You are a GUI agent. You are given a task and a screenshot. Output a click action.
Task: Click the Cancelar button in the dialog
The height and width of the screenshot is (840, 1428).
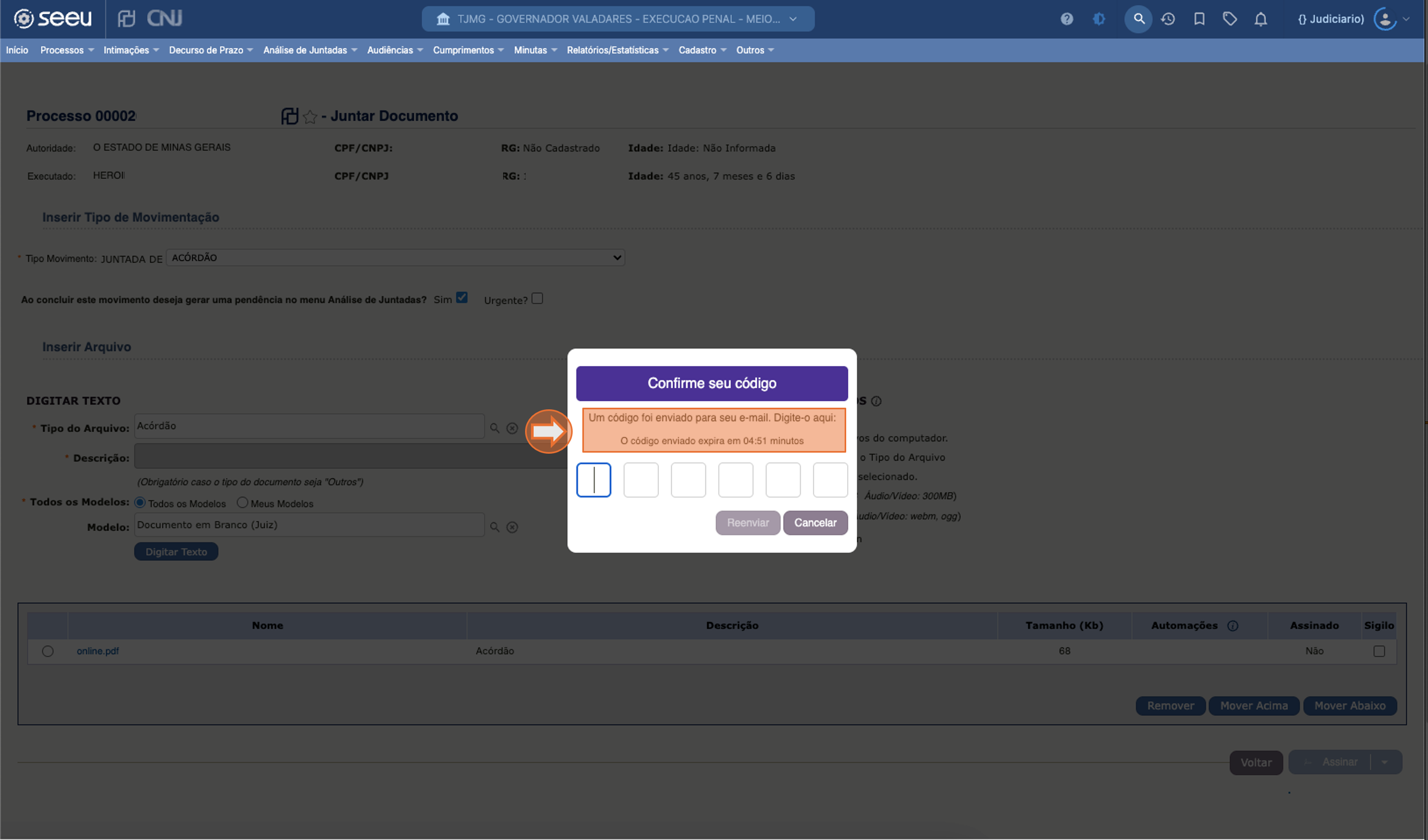click(816, 523)
